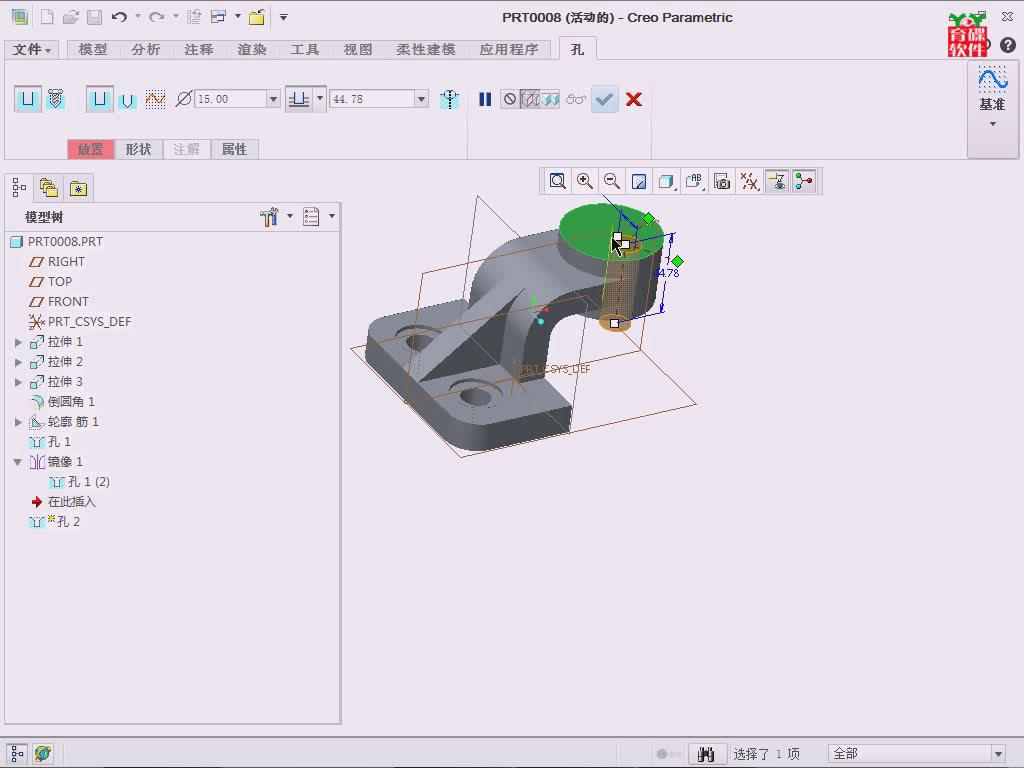Select the simple hole type

[x=27, y=99]
